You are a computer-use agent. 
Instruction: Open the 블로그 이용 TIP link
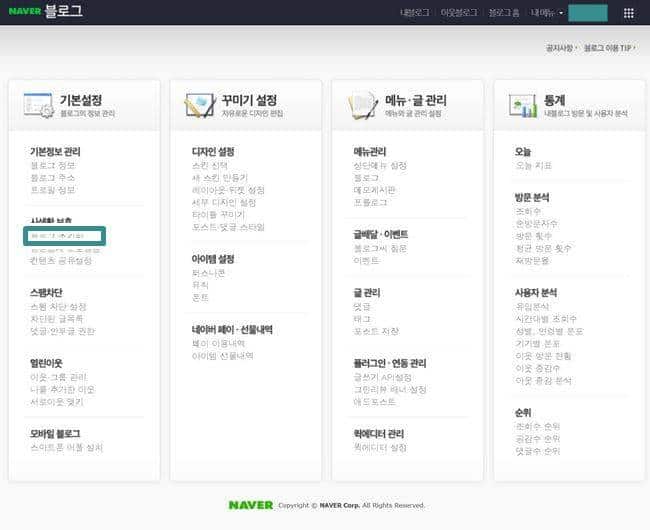coord(608,48)
